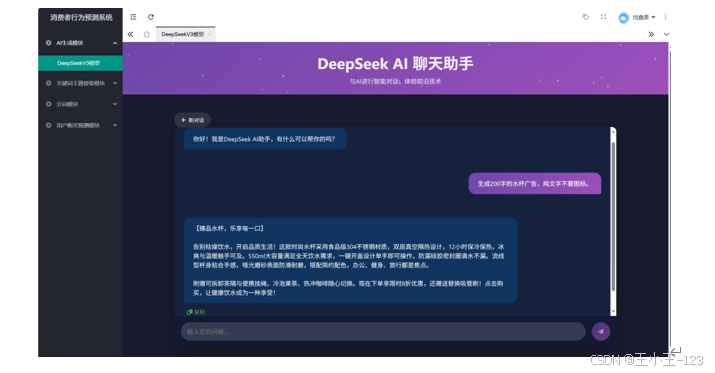The image size is (715, 373).
Task: Click the 消费者行为预测系统 sidebar title
Action: (81, 17)
